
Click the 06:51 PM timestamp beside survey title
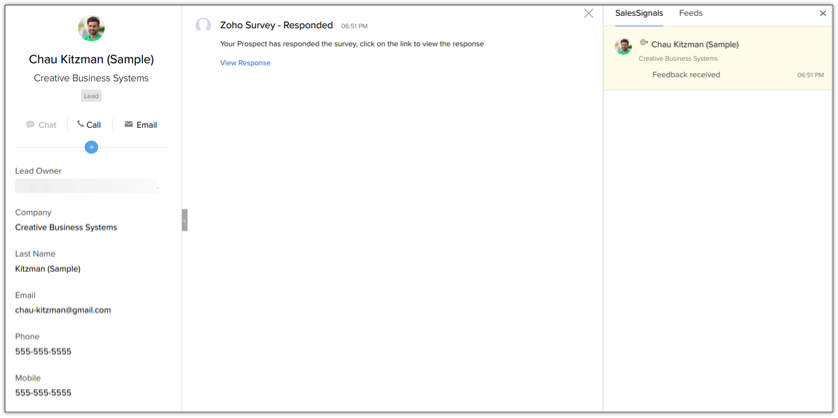pyautogui.click(x=354, y=26)
